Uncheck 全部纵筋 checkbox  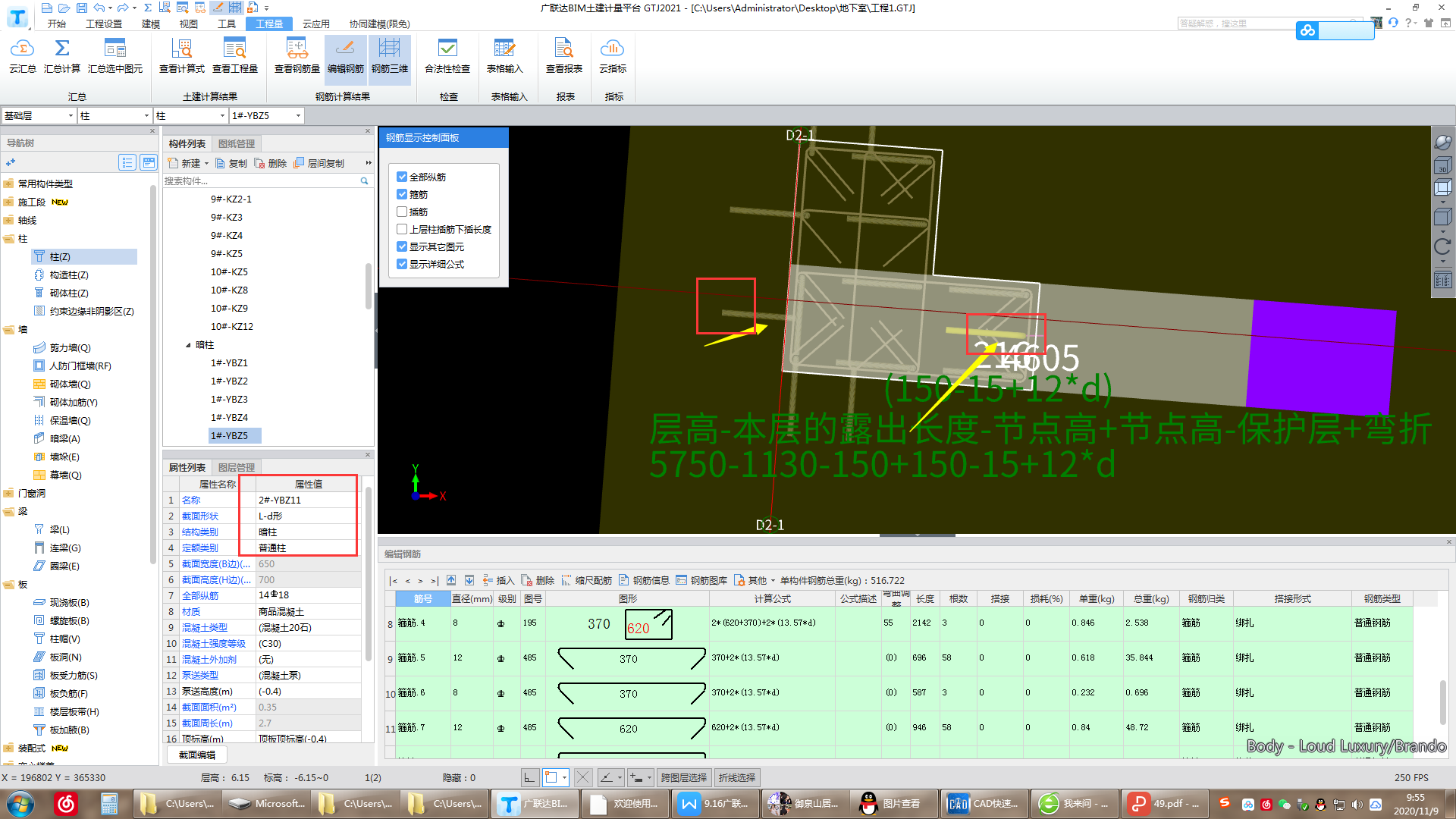(x=402, y=177)
